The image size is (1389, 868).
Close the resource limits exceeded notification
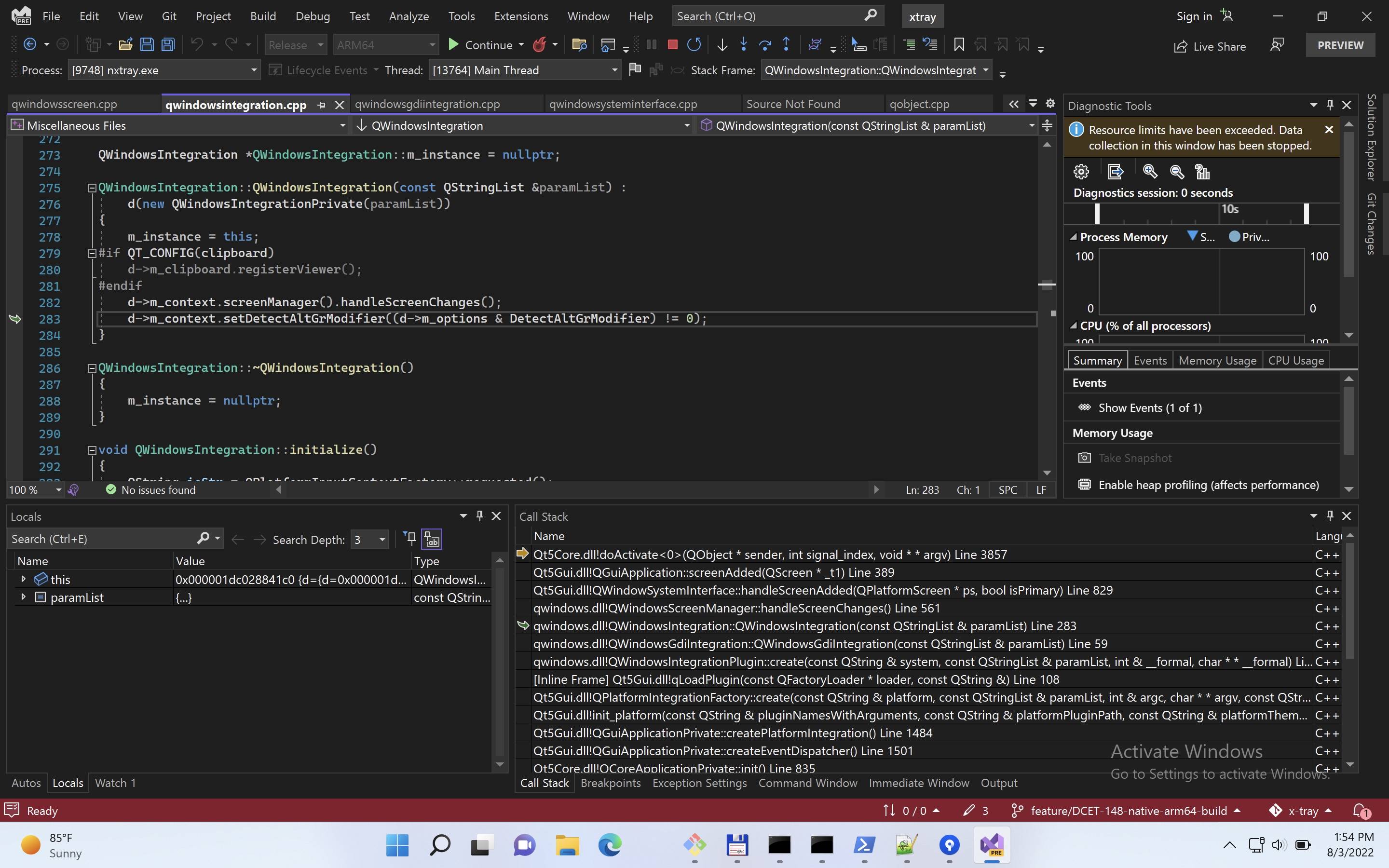point(1329,129)
